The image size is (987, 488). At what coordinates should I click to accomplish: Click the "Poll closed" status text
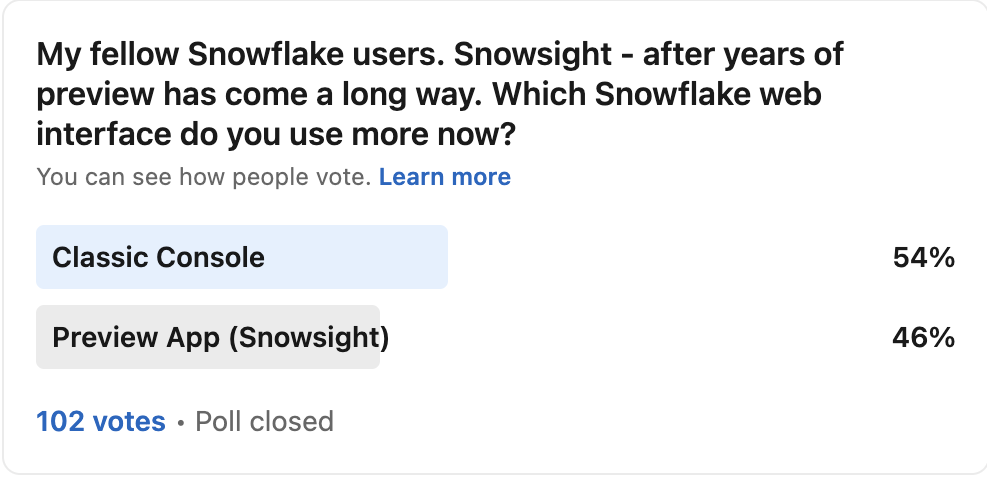coord(264,422)
